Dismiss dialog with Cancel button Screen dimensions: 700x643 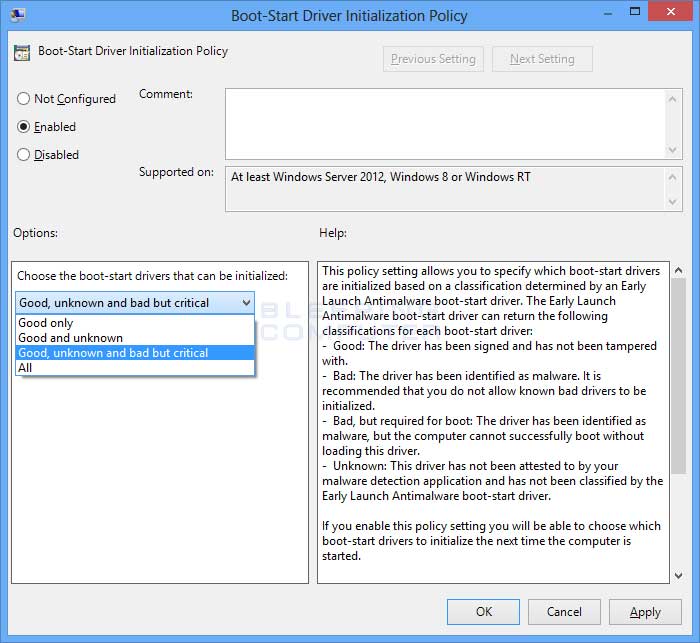pyautogui.click(x=564, y=612)
